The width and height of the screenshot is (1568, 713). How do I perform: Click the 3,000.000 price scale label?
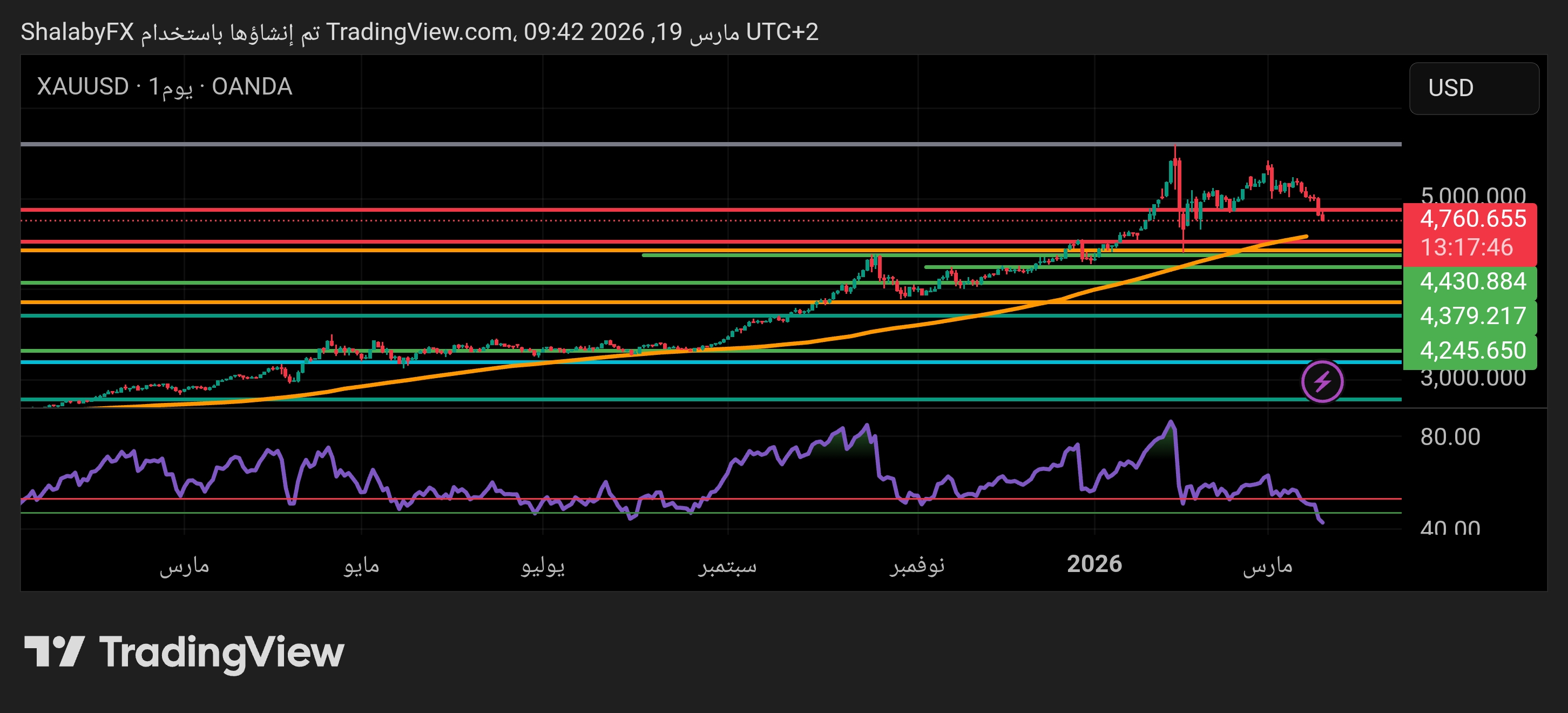1472,379
